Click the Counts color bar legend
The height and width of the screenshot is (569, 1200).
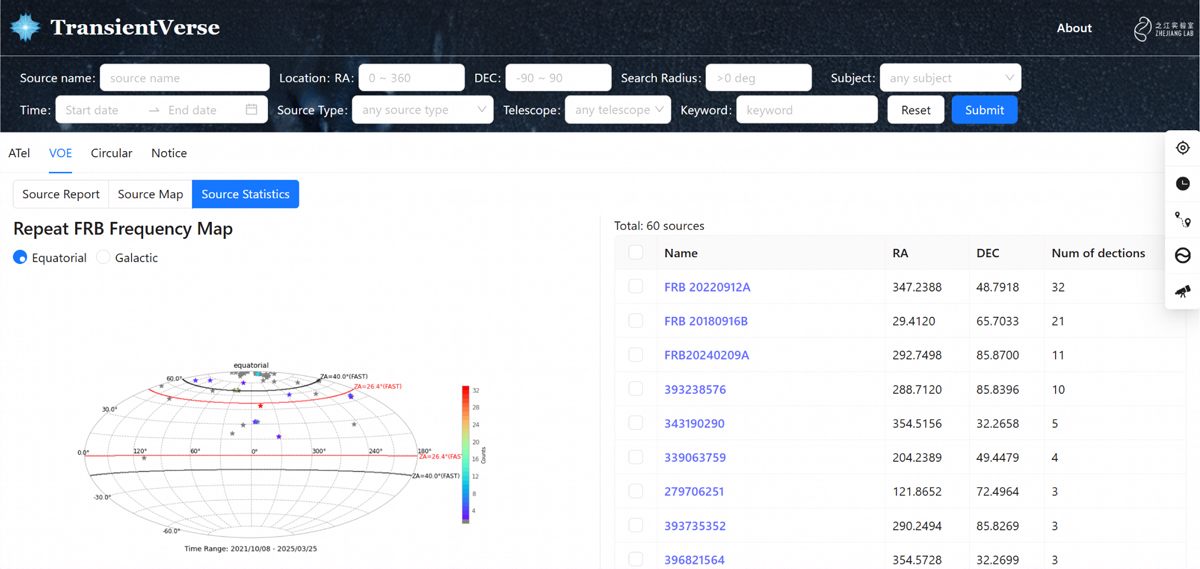(463, 454)
